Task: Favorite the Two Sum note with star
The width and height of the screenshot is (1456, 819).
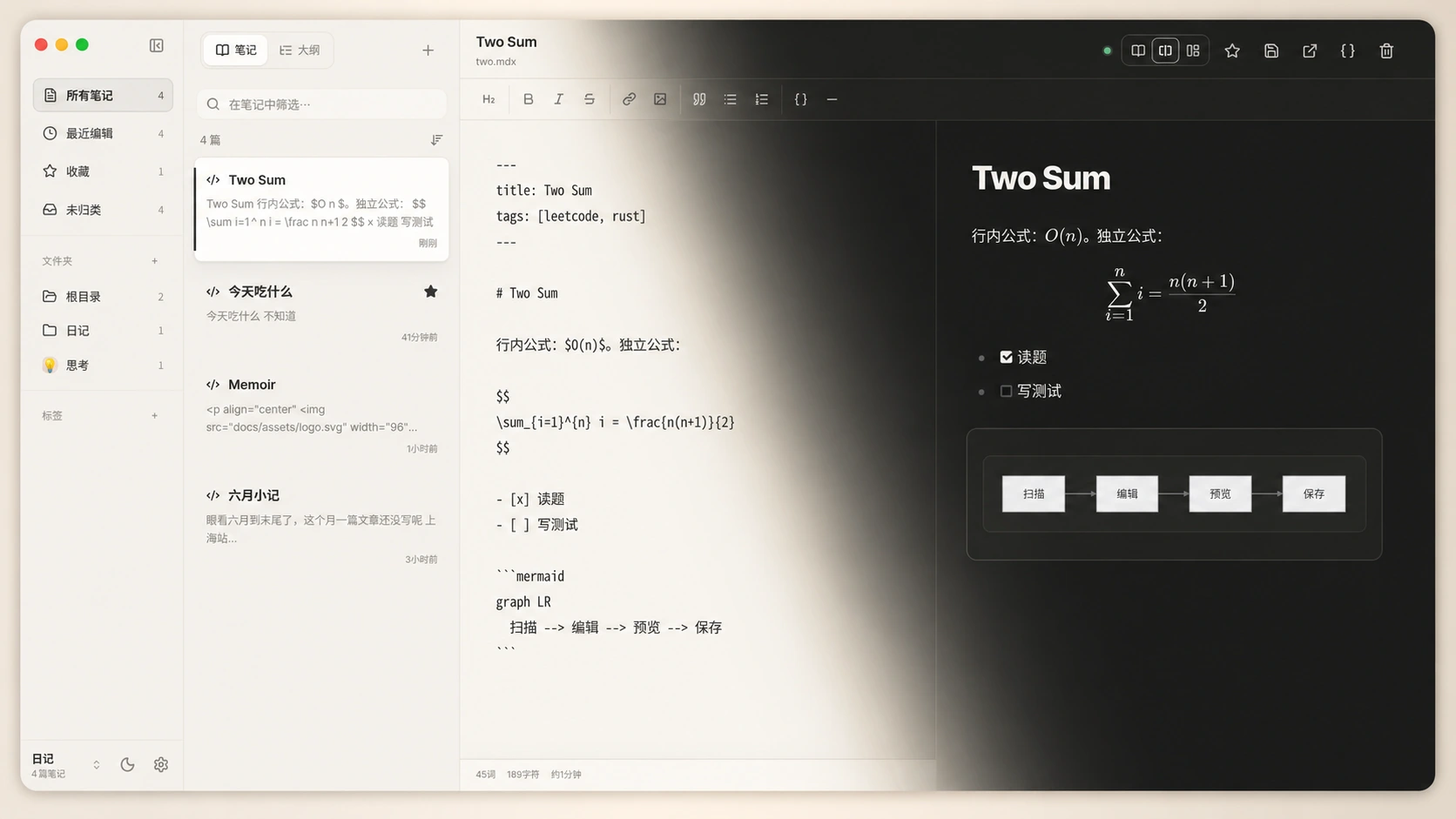Action: click(1232, 50)
